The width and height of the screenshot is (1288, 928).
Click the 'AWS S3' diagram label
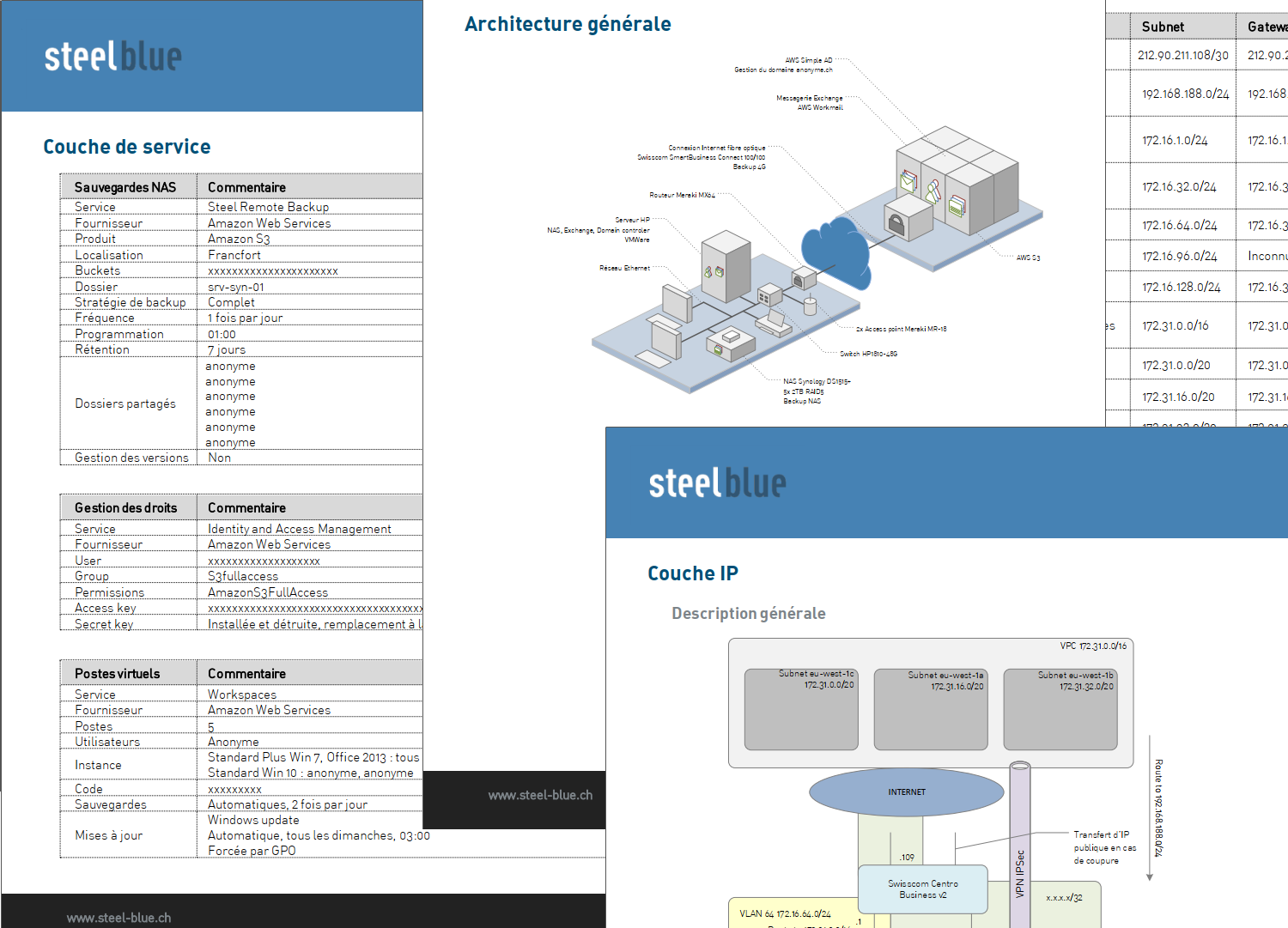(1028, 258)
